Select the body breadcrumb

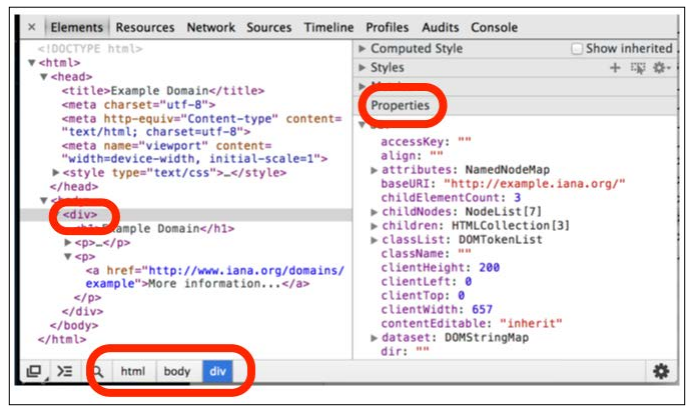177,371
